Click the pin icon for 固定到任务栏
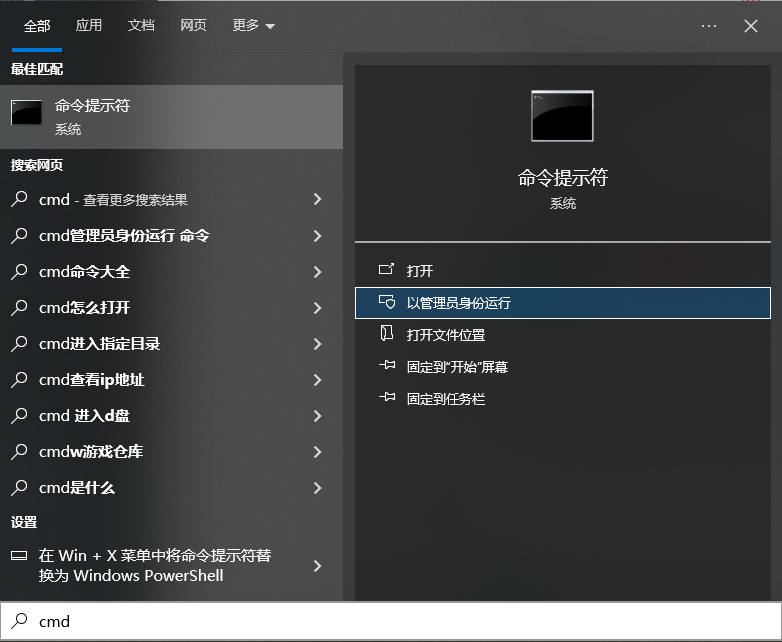The image size is (782, 642). [x=387, y=399]
